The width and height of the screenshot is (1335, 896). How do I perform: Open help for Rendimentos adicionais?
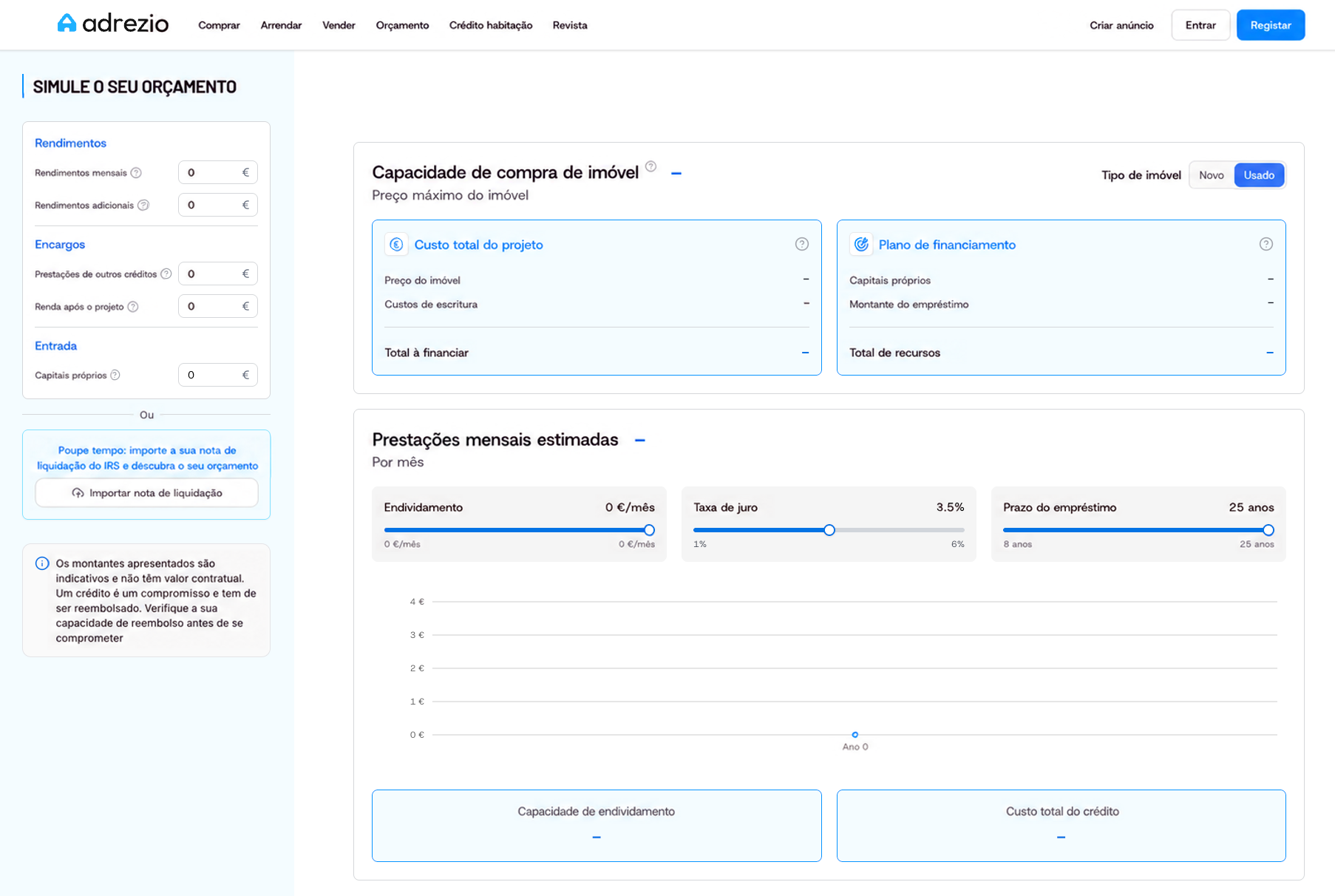143,205
